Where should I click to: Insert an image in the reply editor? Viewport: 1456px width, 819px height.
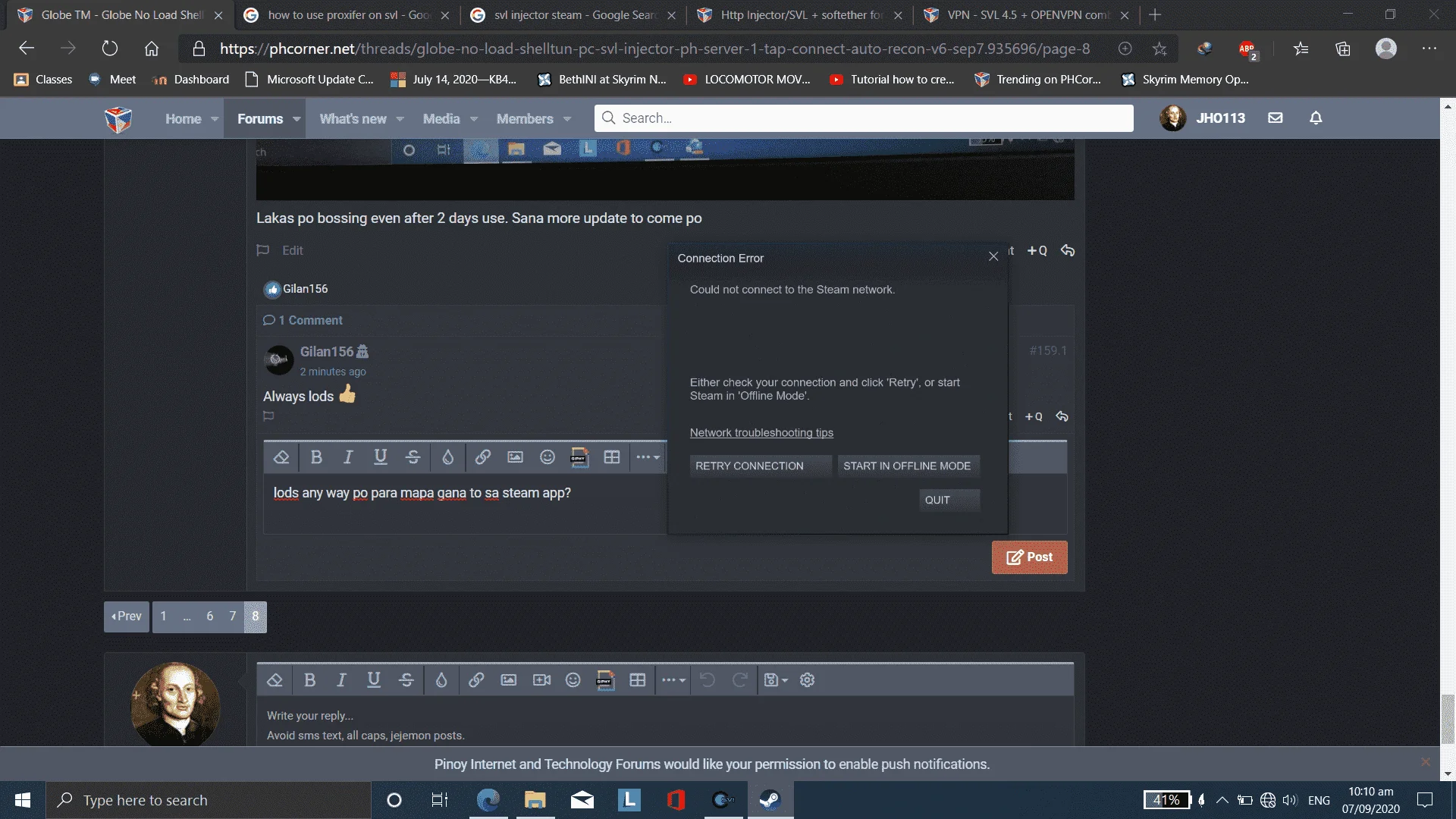[509, 680]
